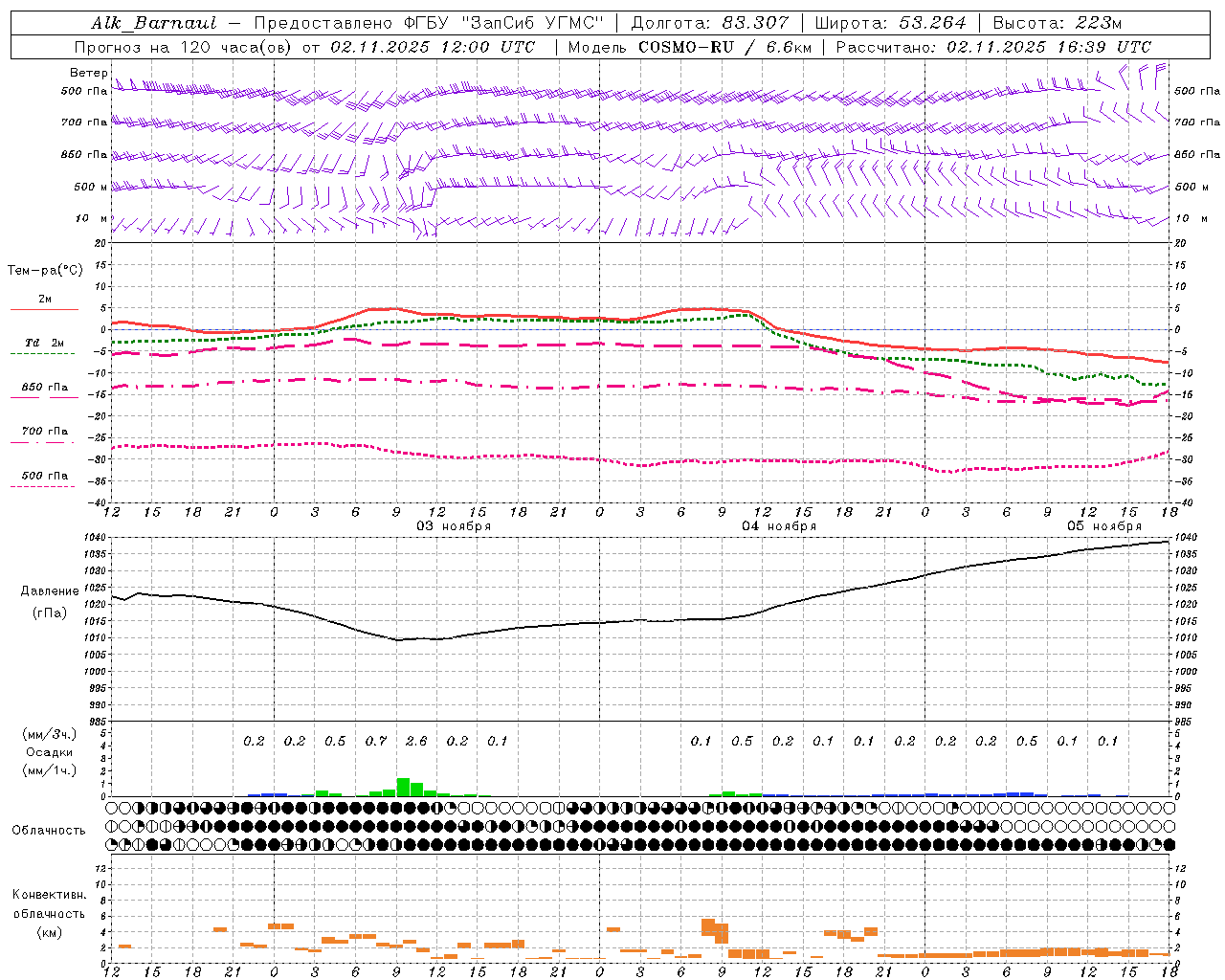This screenshot has width=1225, height=980.
Task: Click the 'Широта: 53.264' header field
Action: coord(890,23)
